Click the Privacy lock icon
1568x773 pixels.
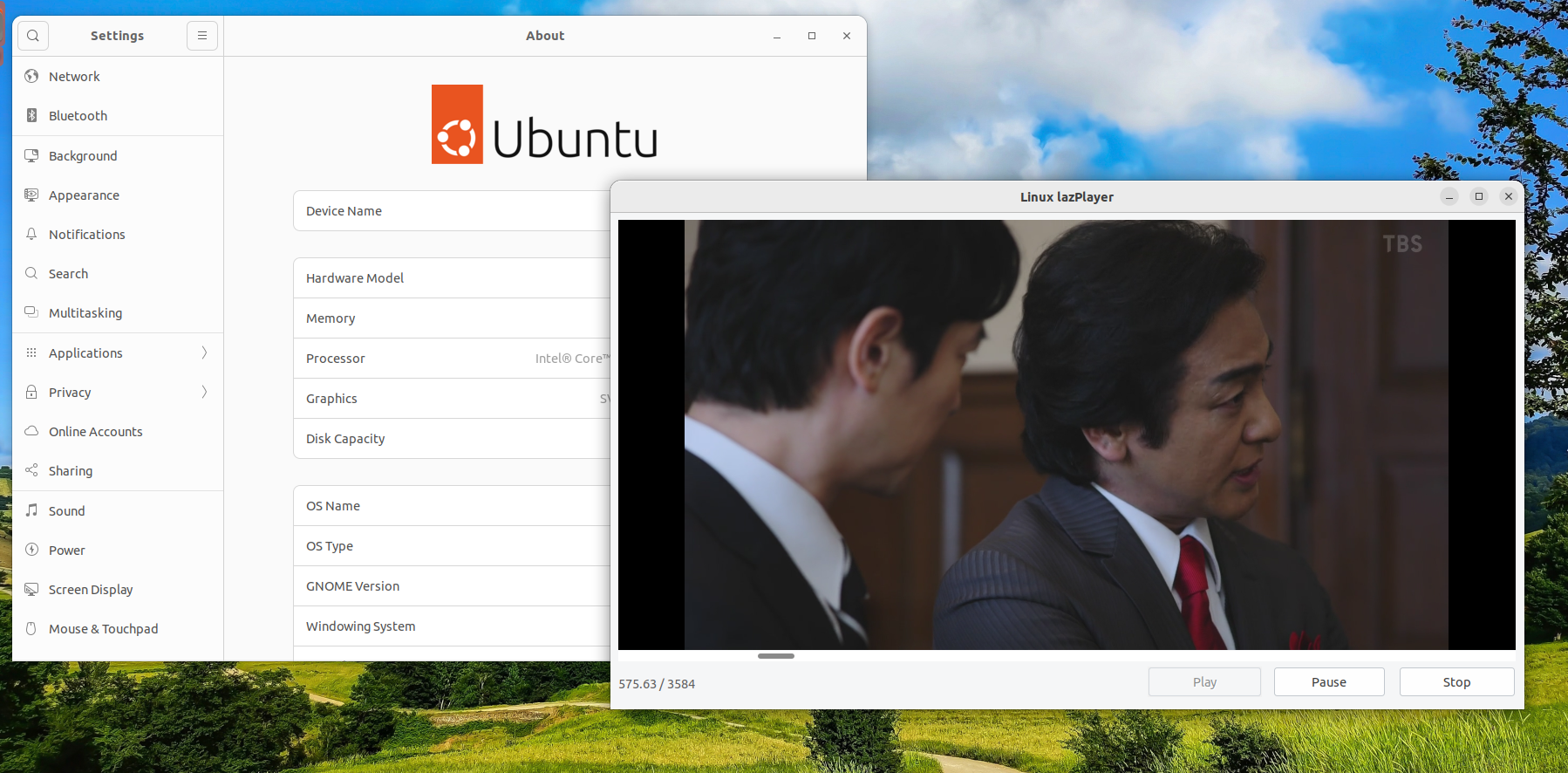pos(31,392)
